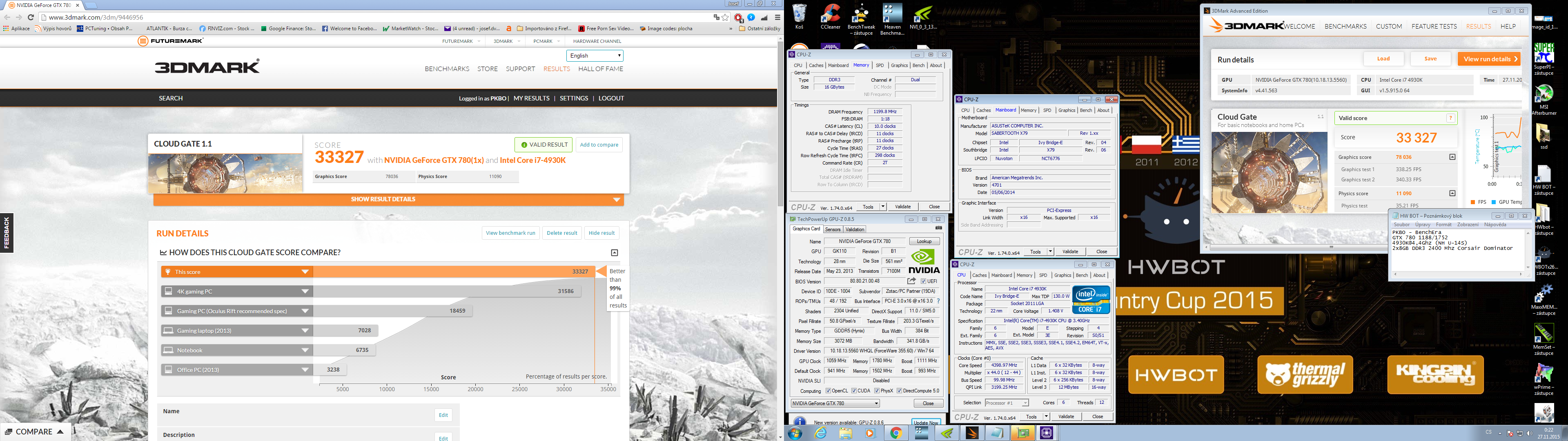The width and height of the screenshot is (1568, 441).
Task: Switch to the Sensors tab in GPU-Z
Action: point(833,229)
